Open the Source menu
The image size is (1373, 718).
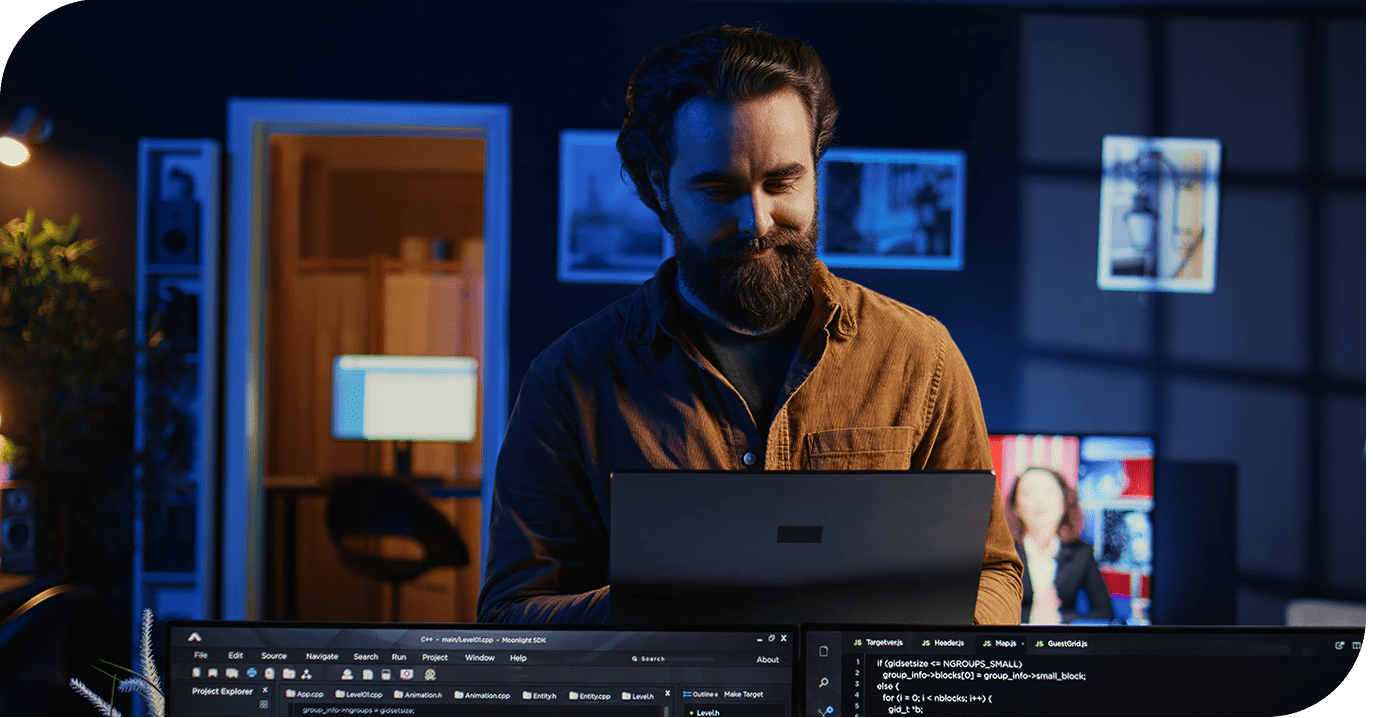274,657
